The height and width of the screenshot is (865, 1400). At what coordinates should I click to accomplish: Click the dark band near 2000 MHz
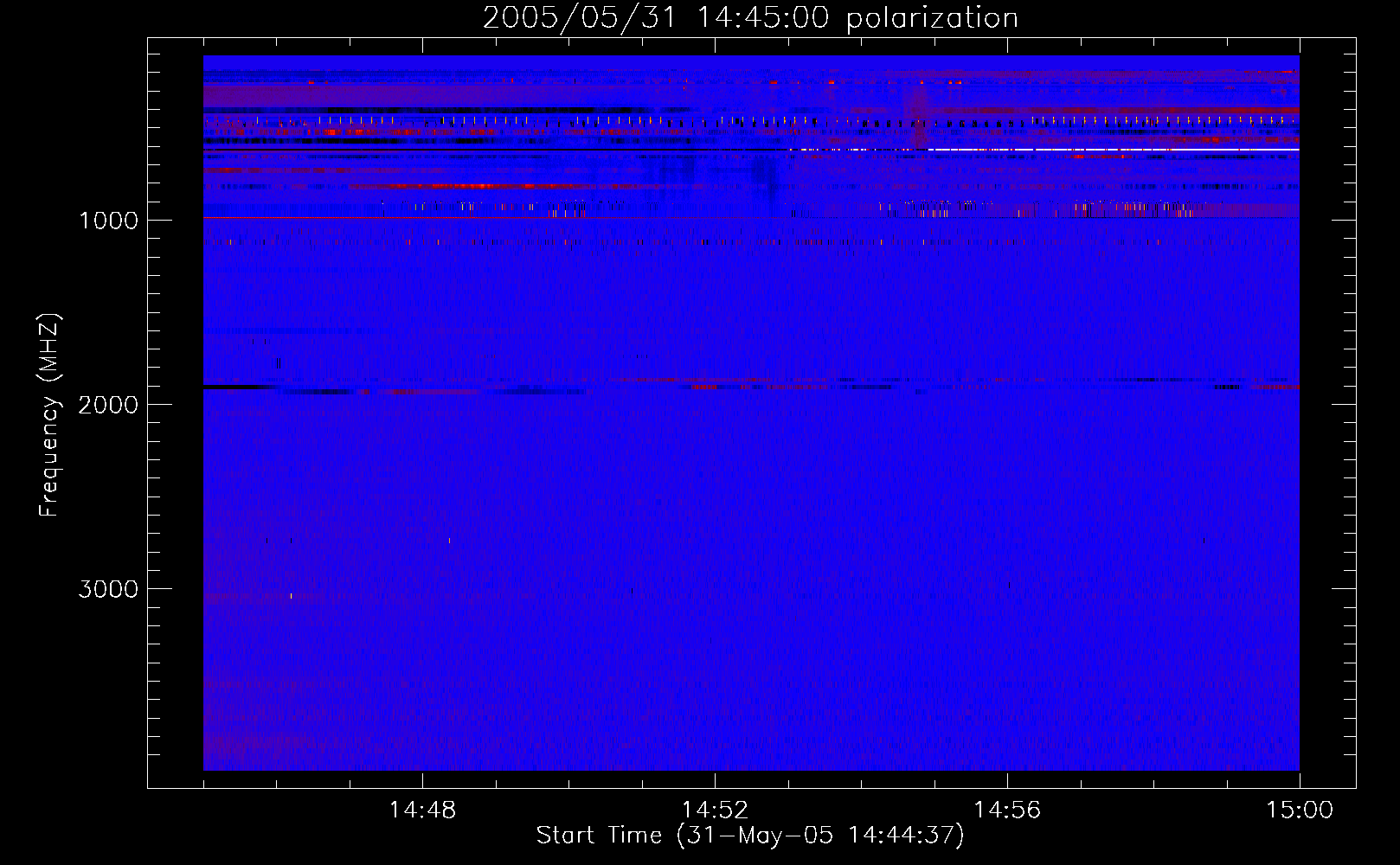coord(238,388)
